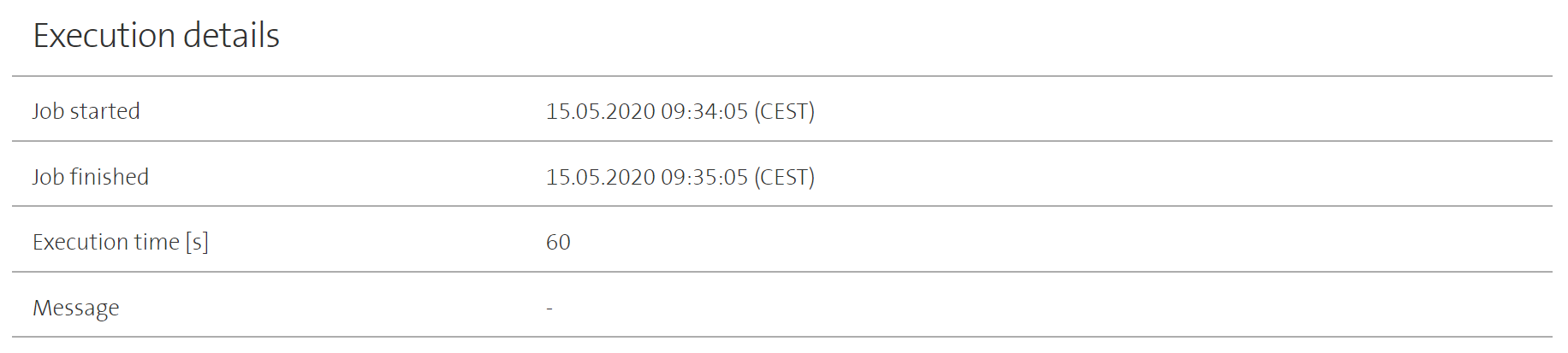The width and height of the screenshot is (1568, 353).
Task: Click the bottom divider below the Message row
Action: point(782,337)
